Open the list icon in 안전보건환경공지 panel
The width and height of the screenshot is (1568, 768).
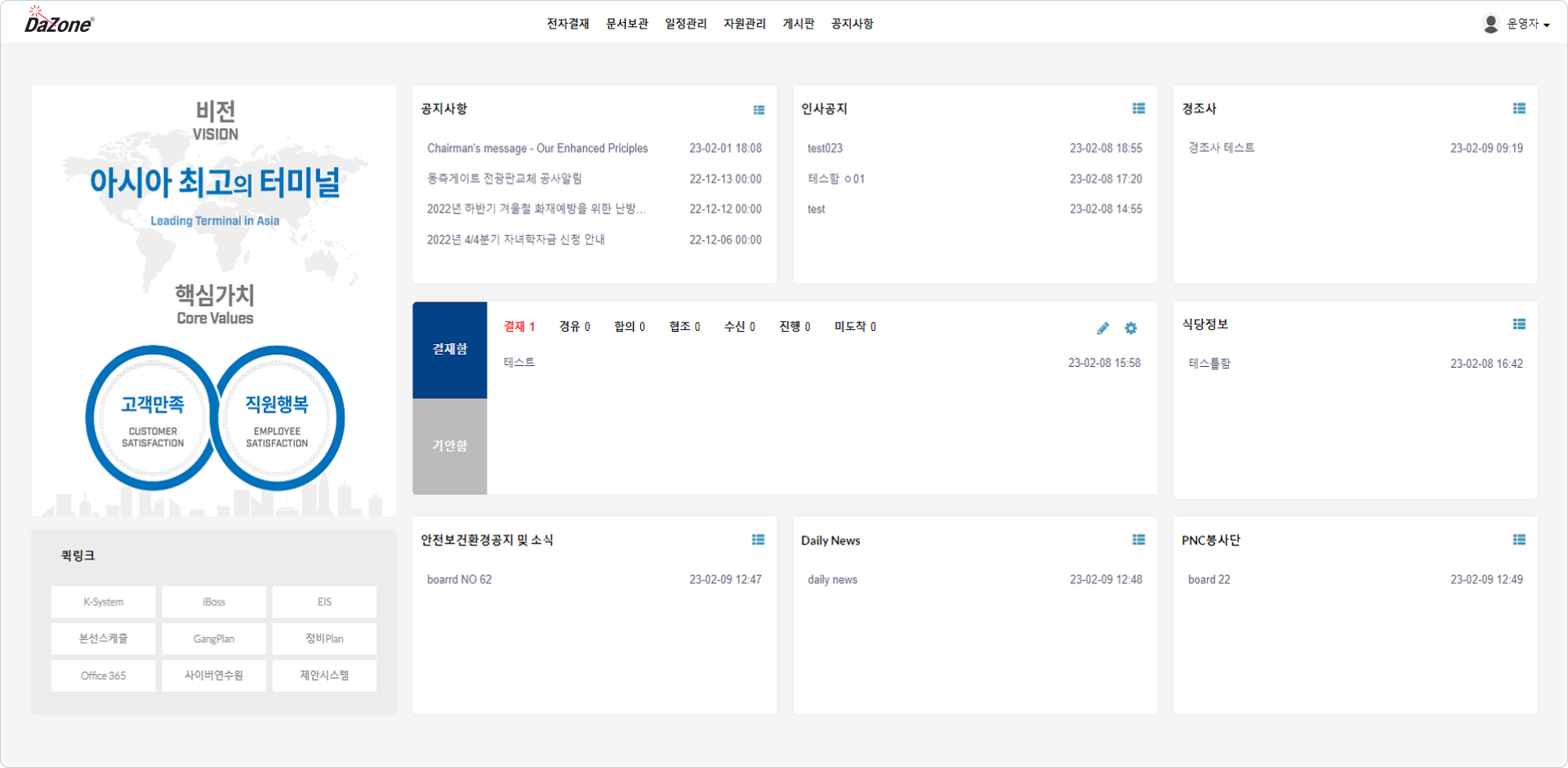pos(758,540)
